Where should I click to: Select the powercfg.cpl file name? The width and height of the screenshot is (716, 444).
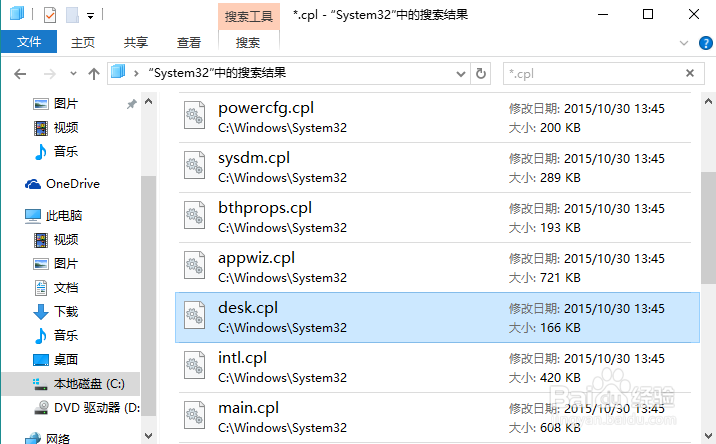pos(266,108)
